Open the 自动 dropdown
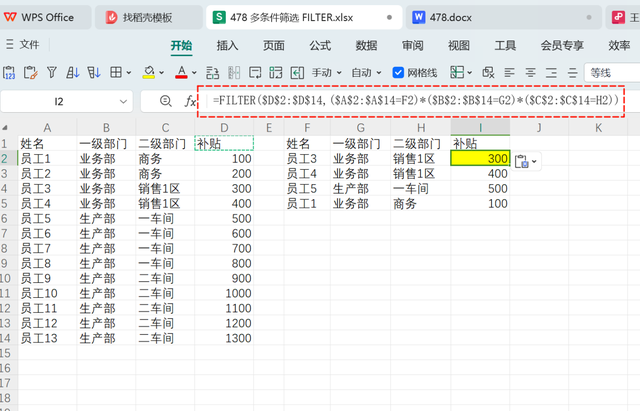The image size is (640, 411). [x=367, y=73]
